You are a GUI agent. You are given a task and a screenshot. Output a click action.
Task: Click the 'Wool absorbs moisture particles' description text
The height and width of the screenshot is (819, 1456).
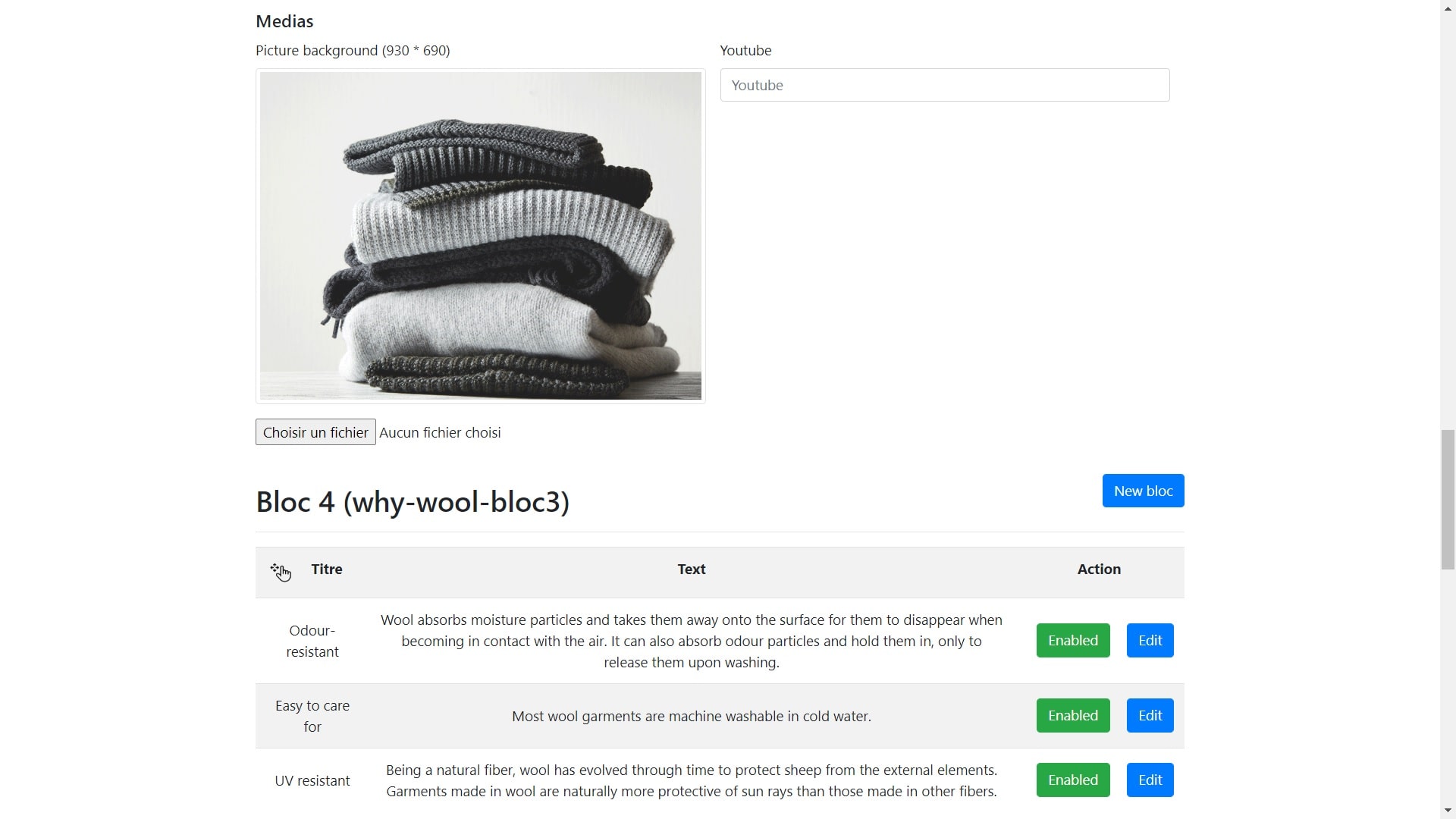click(691, 641)
